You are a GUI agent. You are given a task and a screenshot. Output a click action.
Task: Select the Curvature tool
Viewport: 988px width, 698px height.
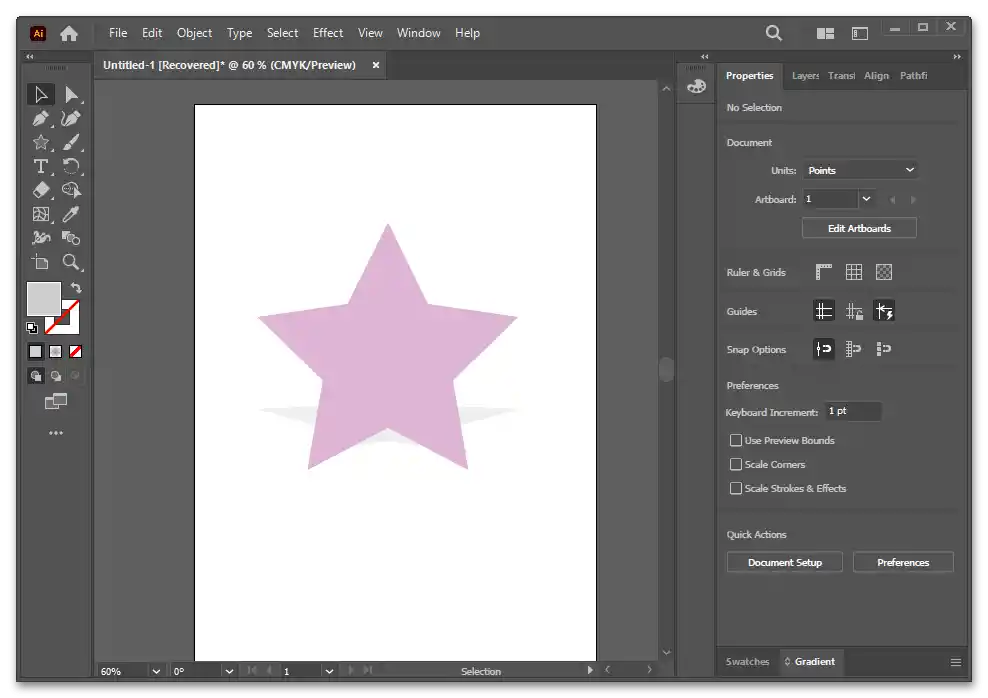click(x=71, y=118)
